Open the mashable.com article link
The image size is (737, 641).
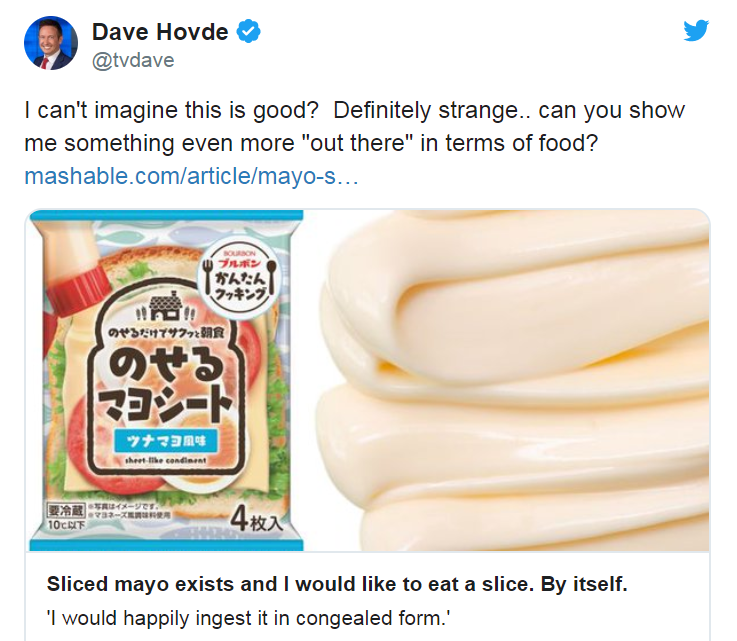click(x=191, y=176)
